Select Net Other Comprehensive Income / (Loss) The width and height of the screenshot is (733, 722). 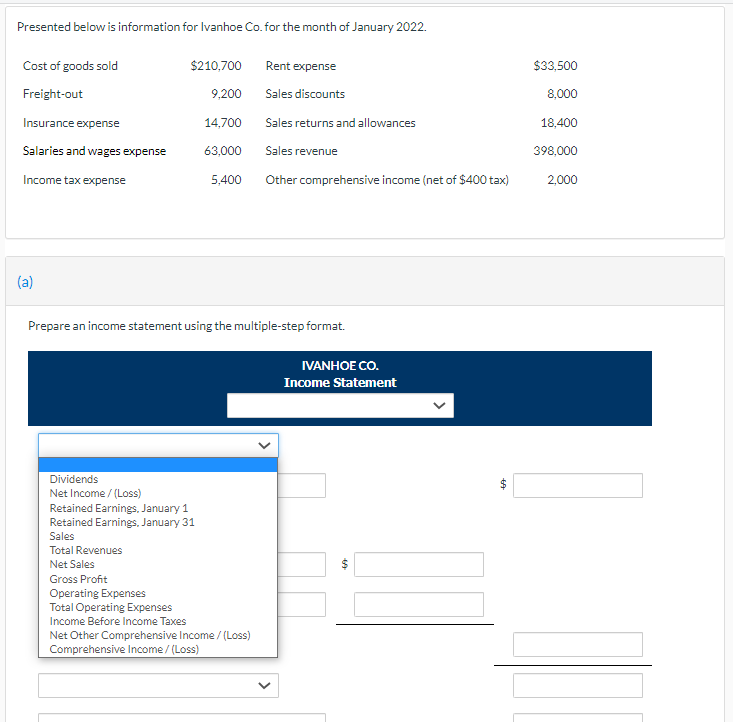[x=150, y=635]
